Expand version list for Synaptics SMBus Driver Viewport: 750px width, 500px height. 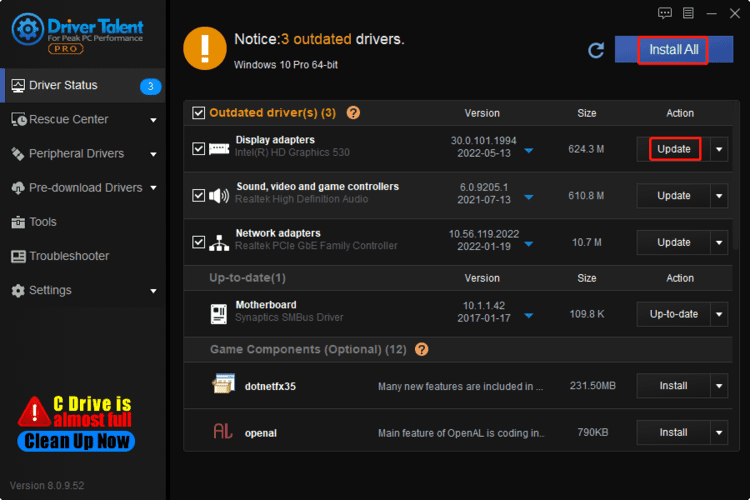point(529,316)
